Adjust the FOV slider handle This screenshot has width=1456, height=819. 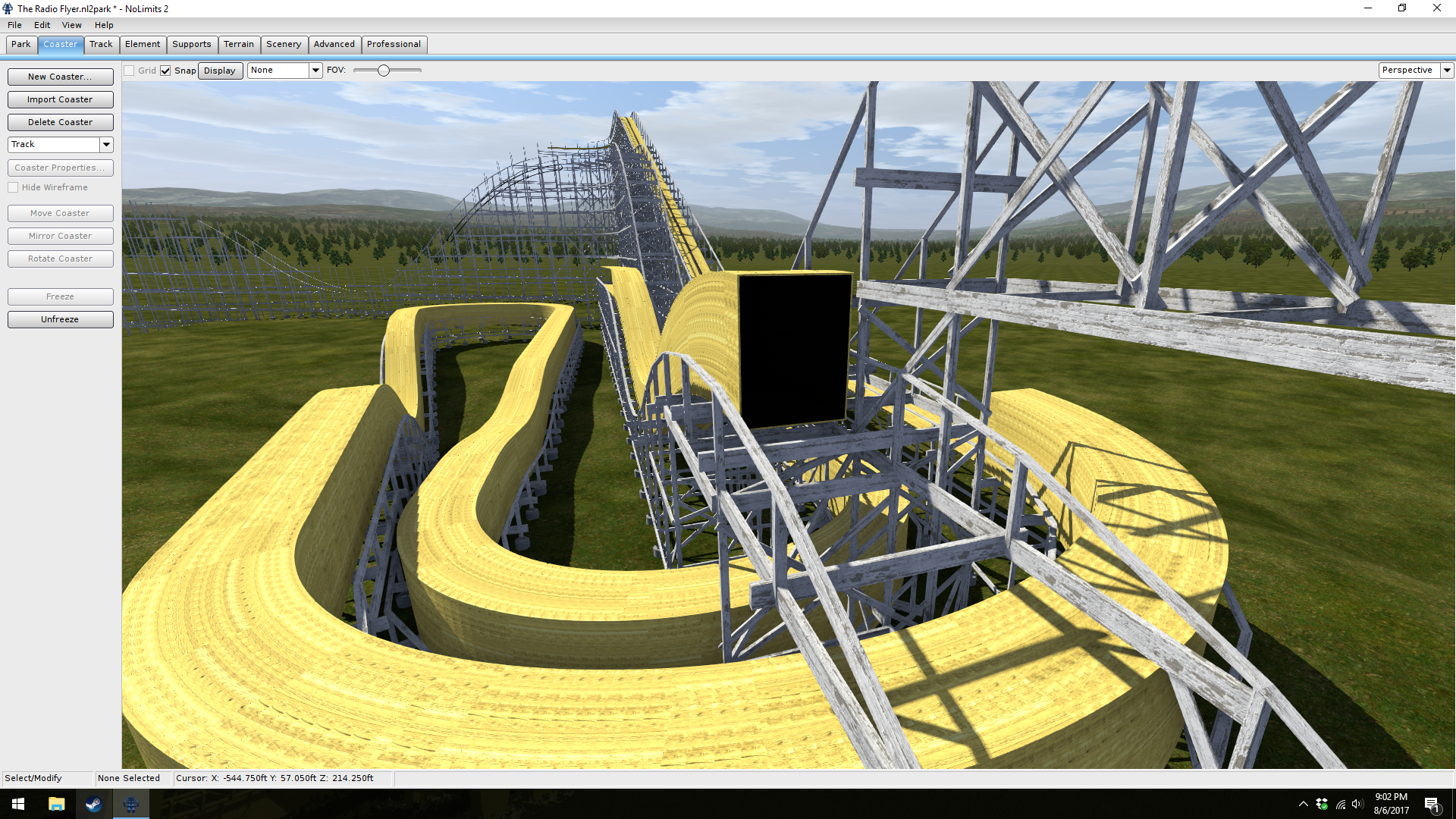pos(384,71)
